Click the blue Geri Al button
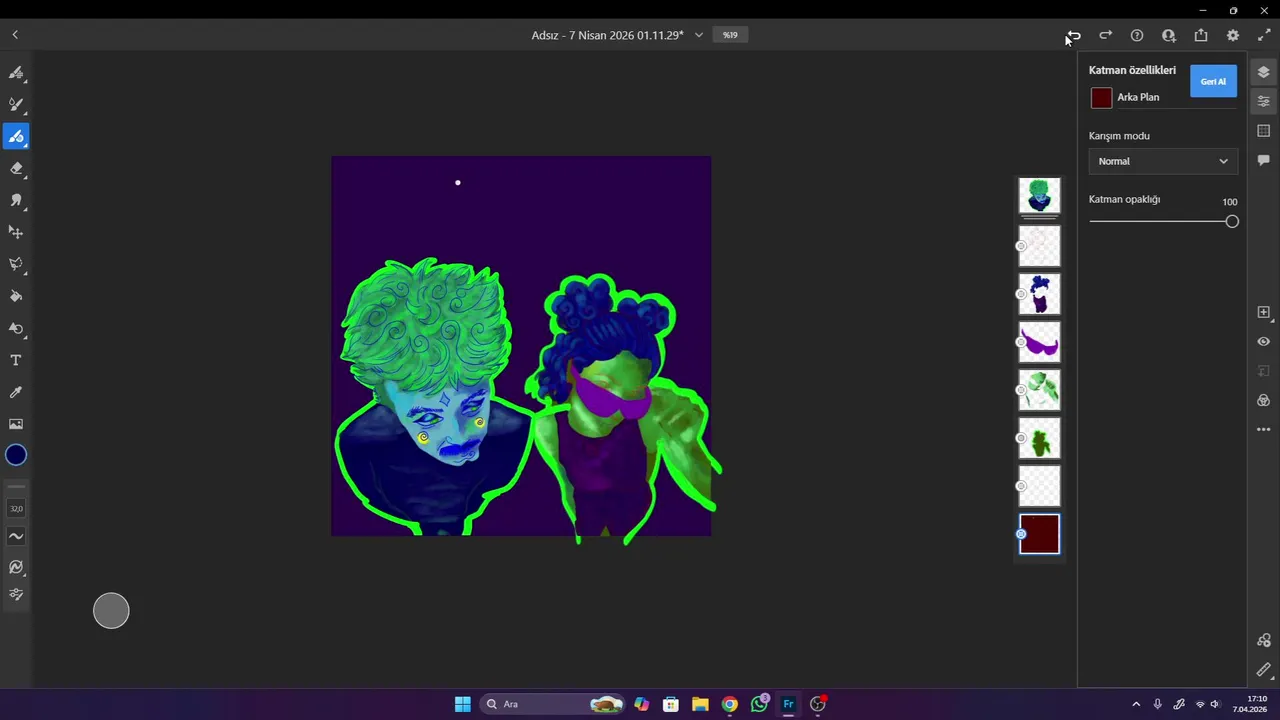Viewport: 1280px width, 720px height. click(x=1213, y=81)
